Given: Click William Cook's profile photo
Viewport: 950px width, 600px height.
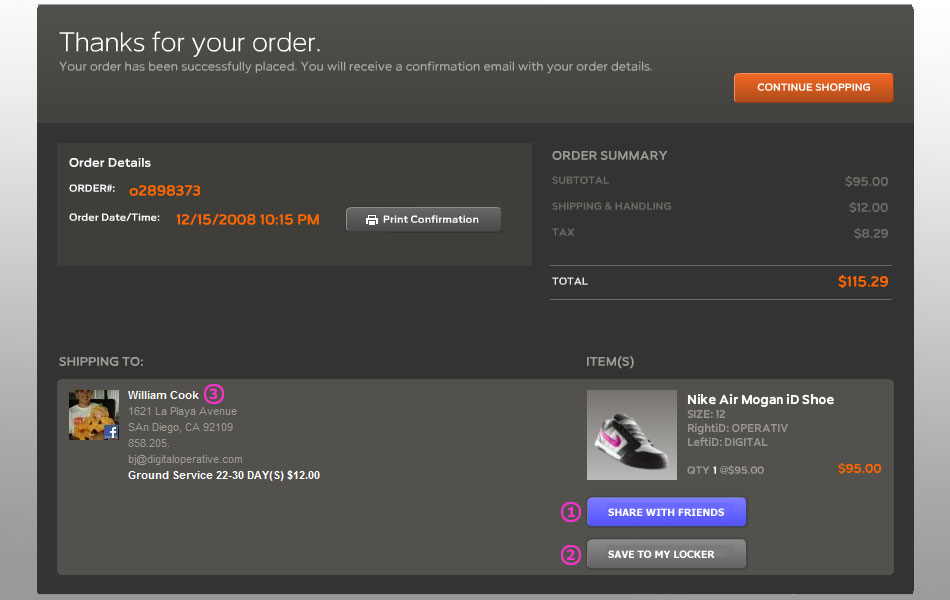Looking at the screenshot, I should [93, 415].
